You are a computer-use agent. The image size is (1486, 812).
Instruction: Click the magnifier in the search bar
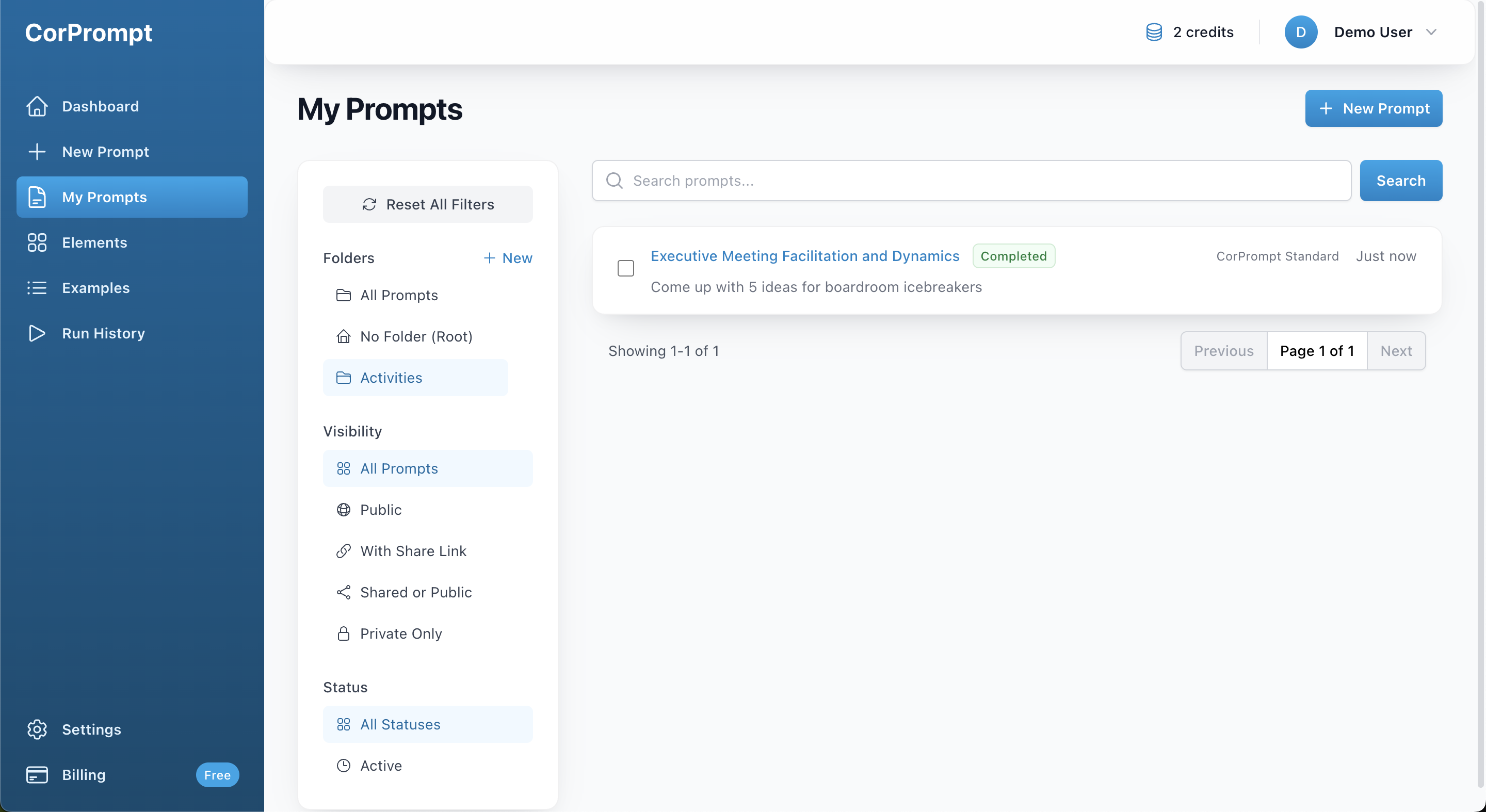[x=614, y=181]
